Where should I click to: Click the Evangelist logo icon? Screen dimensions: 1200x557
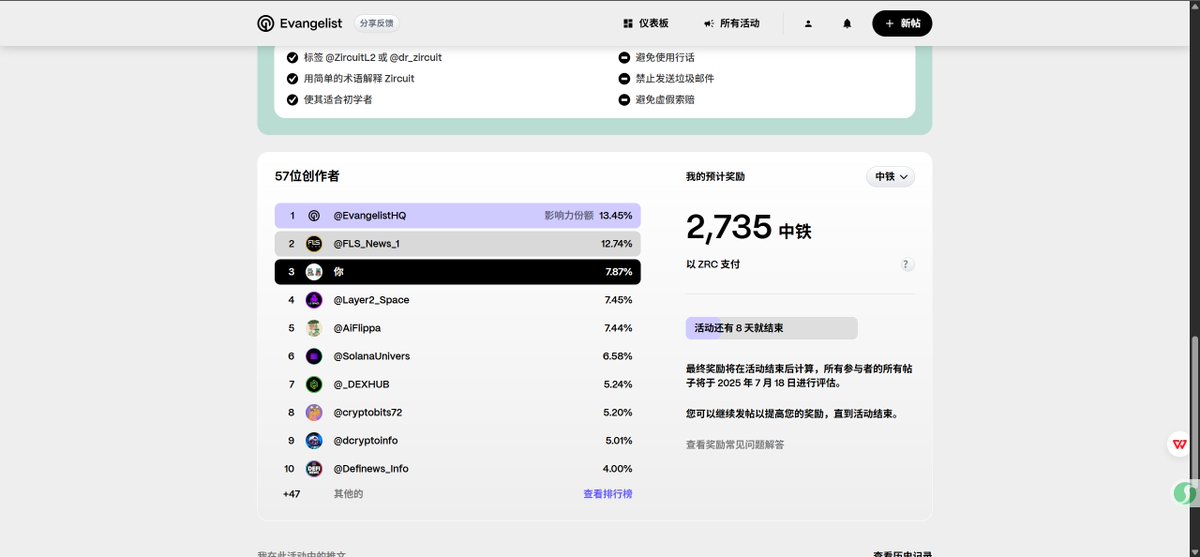265,23
